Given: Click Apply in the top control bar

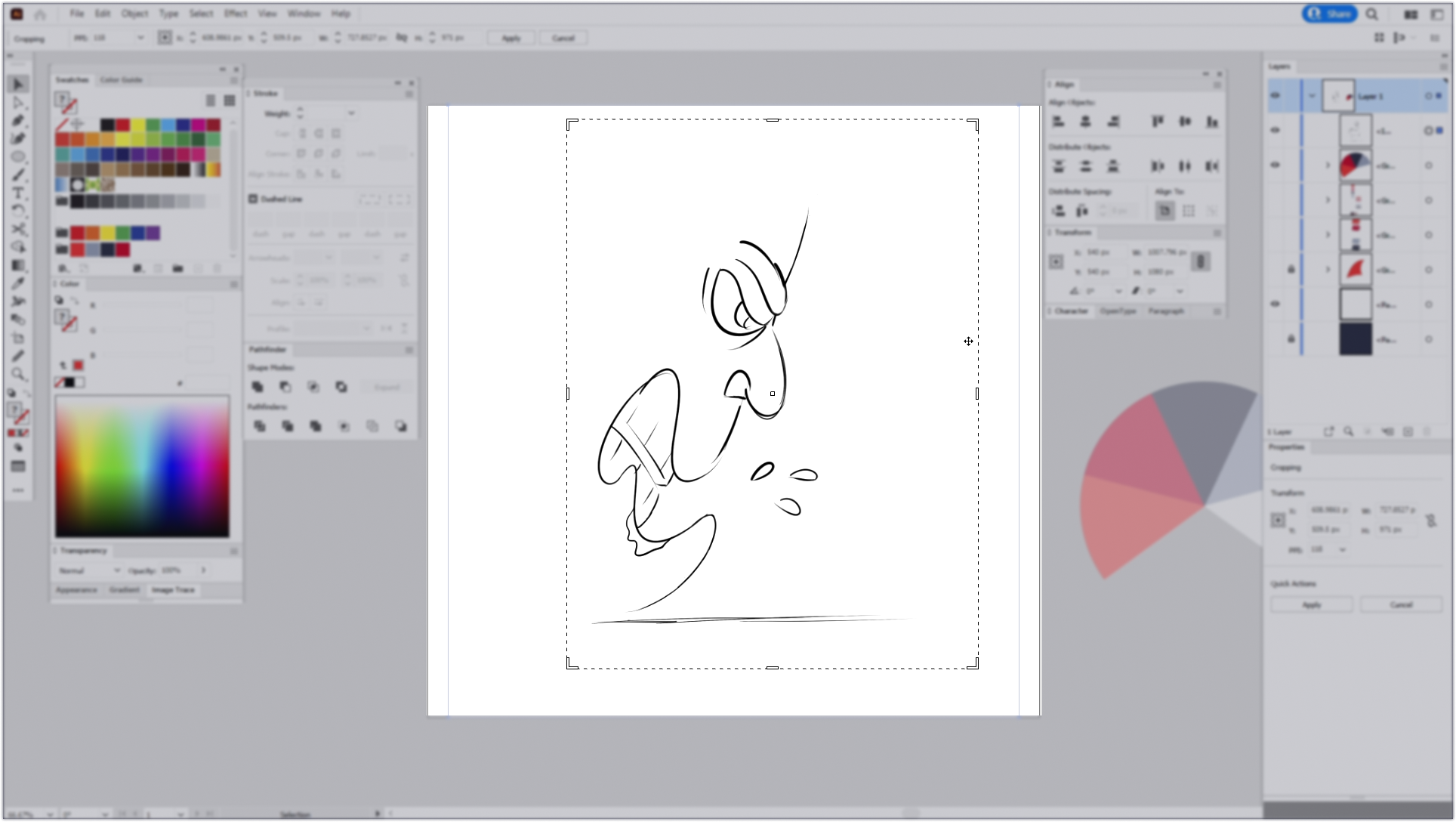Looking at the screenshot, I should tap(511, 38).
